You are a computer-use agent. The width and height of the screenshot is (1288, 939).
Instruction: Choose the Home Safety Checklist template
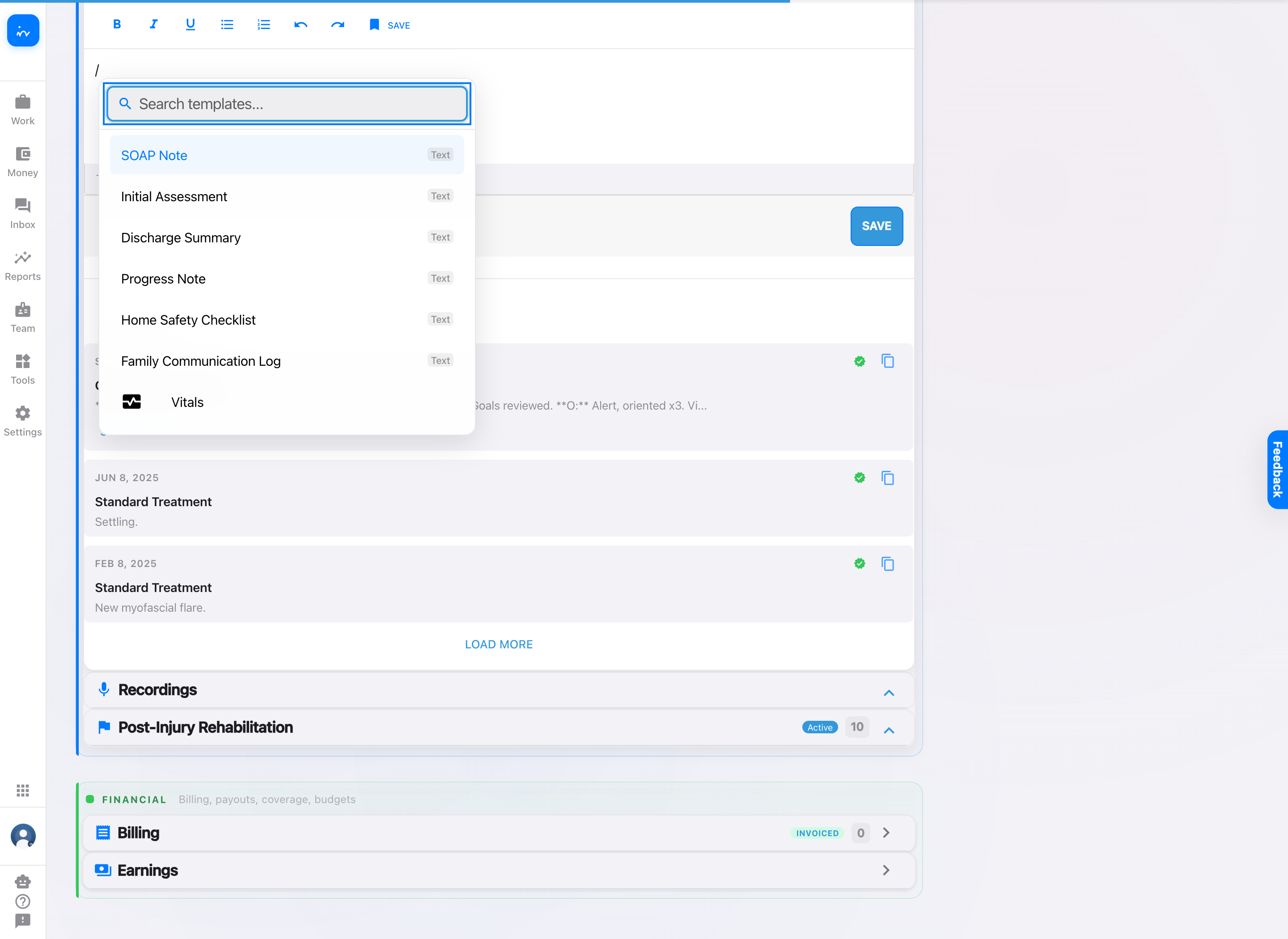(287, 320)
